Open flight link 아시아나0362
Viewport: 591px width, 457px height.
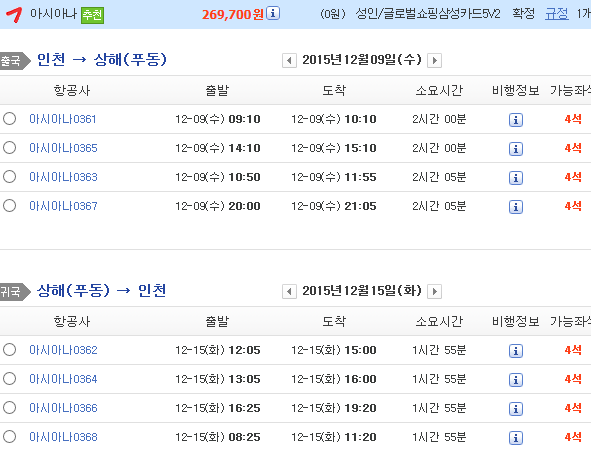63,350
